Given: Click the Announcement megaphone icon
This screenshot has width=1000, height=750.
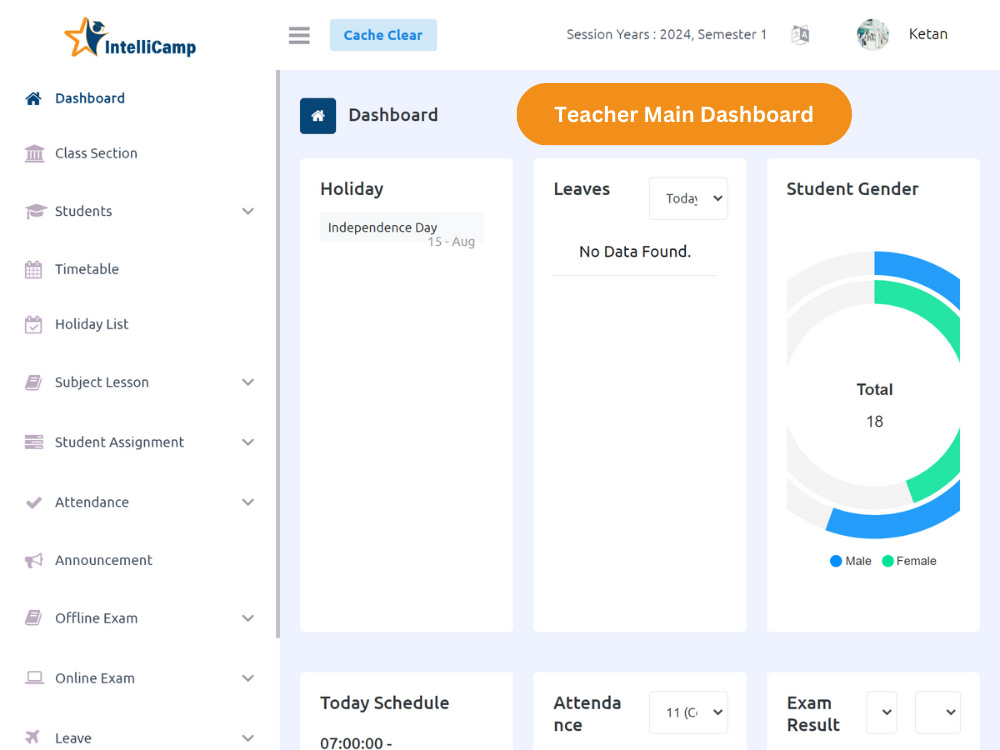Looking at the screenshot, I should pos(34,561).
